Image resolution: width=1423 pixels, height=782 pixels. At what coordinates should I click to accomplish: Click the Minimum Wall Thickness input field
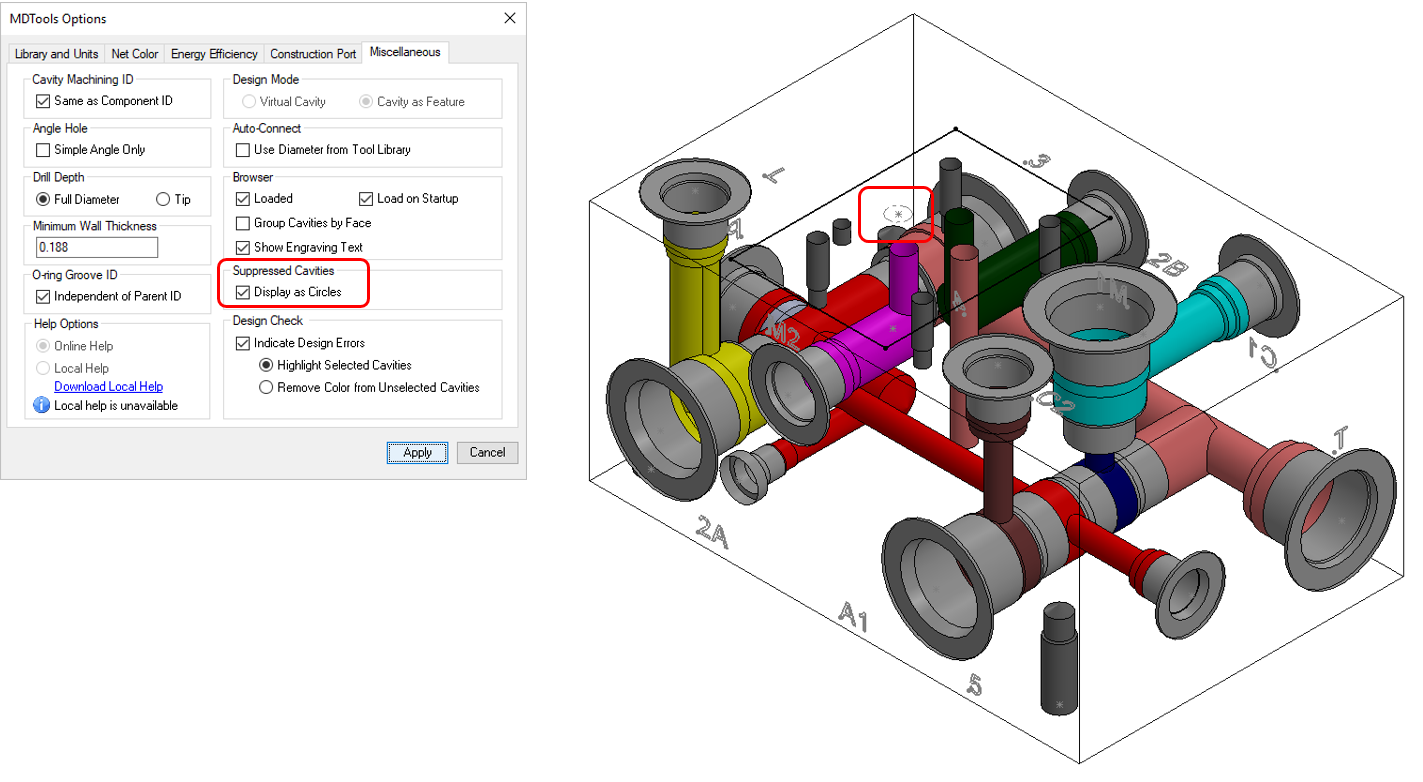(x=96, y=247)
